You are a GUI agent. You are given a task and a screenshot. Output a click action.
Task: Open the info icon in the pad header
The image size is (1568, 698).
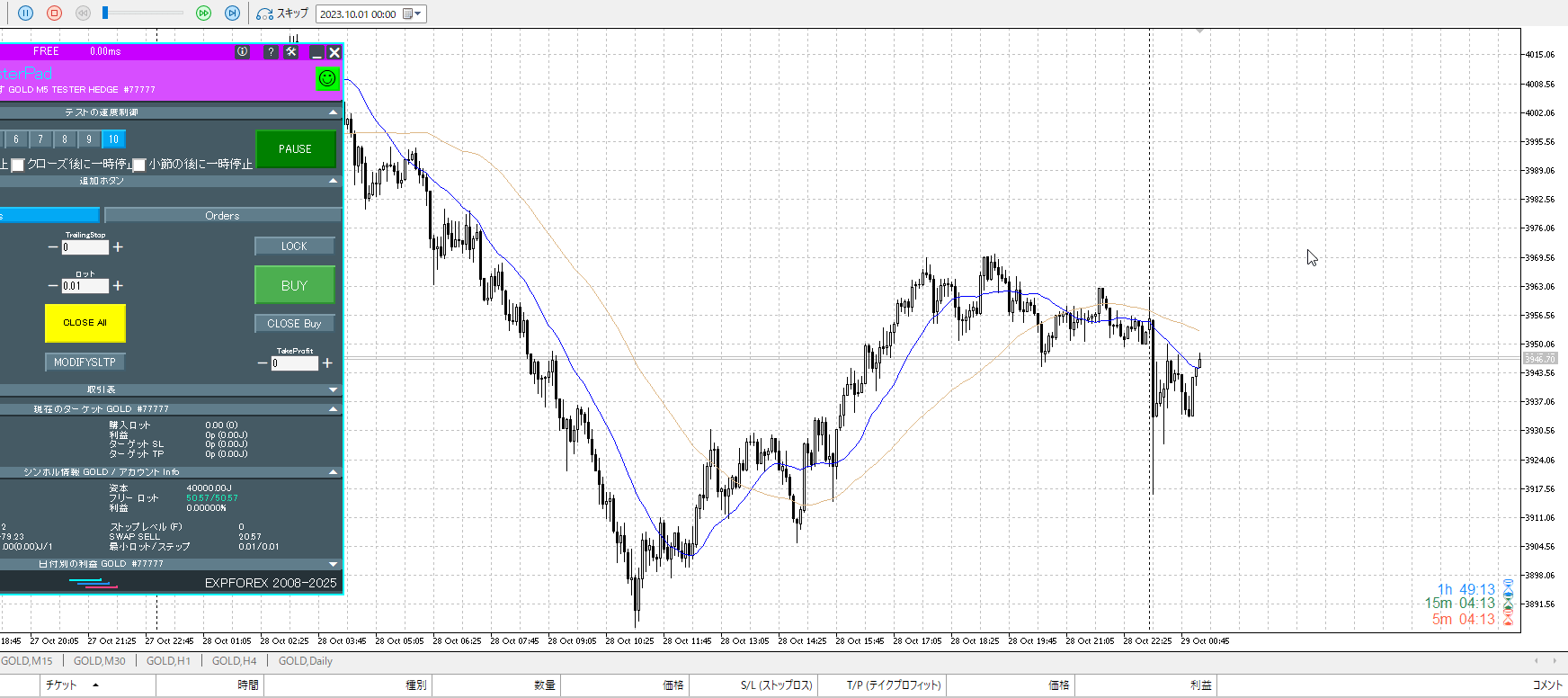242,52
